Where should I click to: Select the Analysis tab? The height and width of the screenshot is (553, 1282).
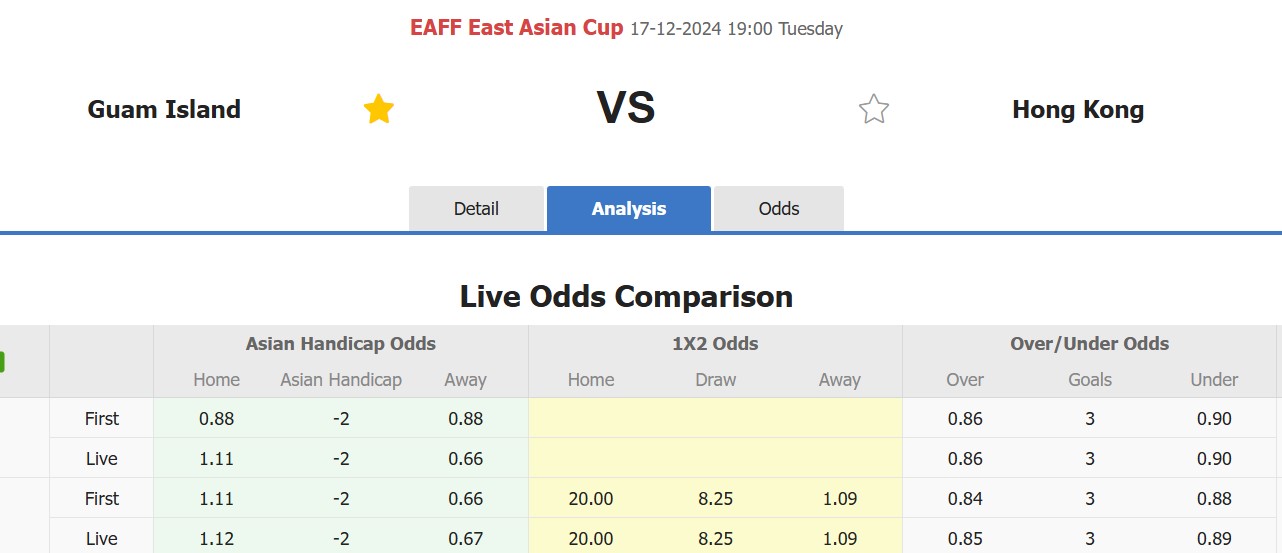tap(629, 209)
